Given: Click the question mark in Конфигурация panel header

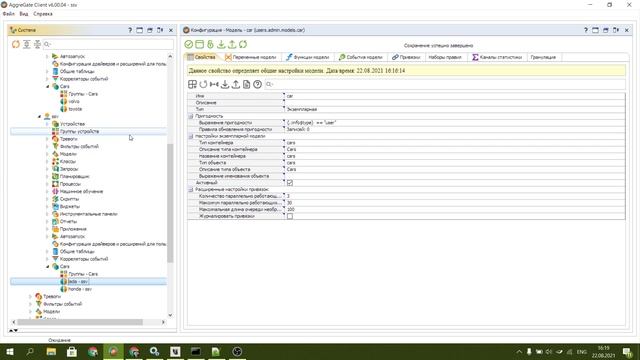Looking at the screenshot, I should click(x=586, y=30).
